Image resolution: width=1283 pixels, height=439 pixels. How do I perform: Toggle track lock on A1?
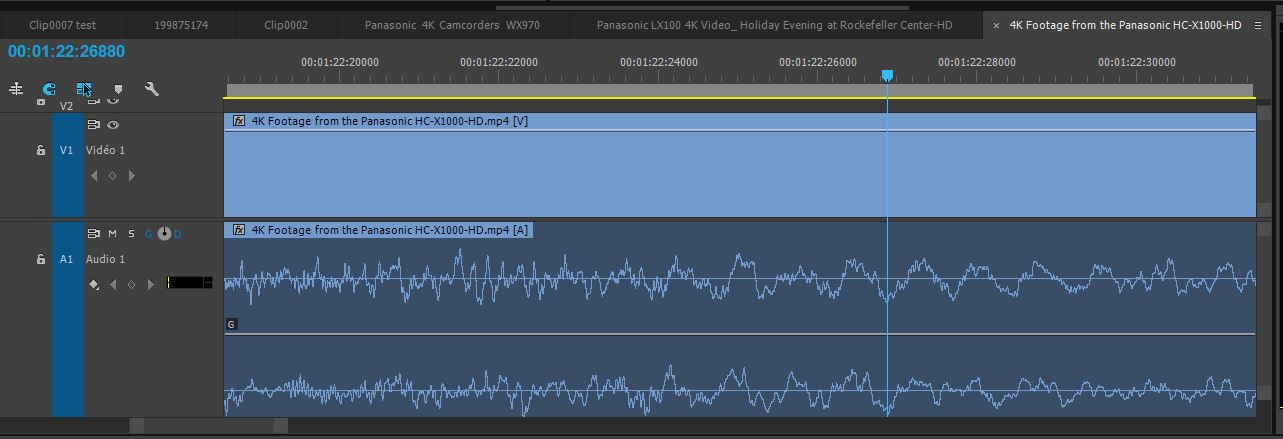41,259
